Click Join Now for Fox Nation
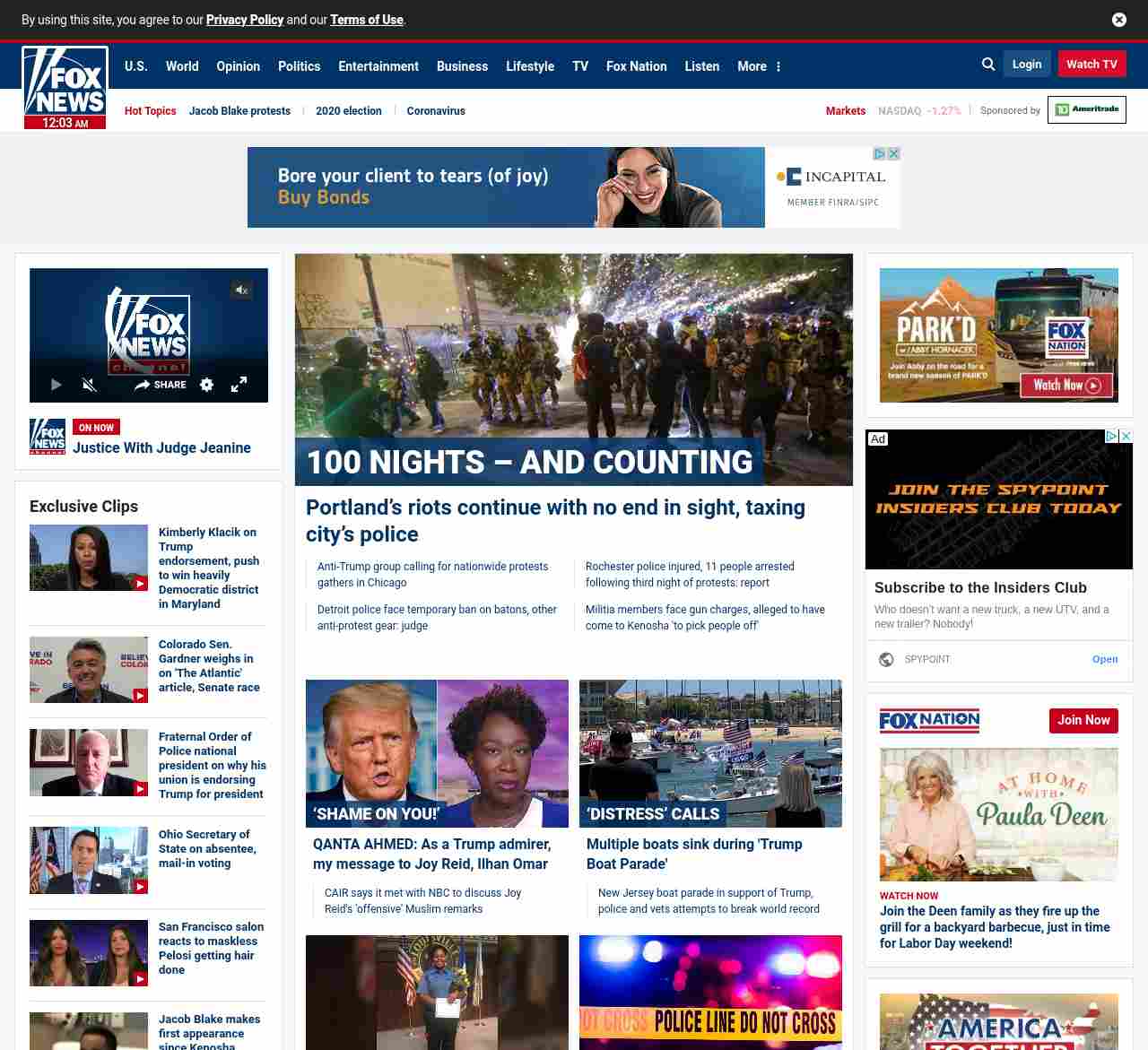The height and width of the screenshot is (1050, 1148). pos(1083,720)
